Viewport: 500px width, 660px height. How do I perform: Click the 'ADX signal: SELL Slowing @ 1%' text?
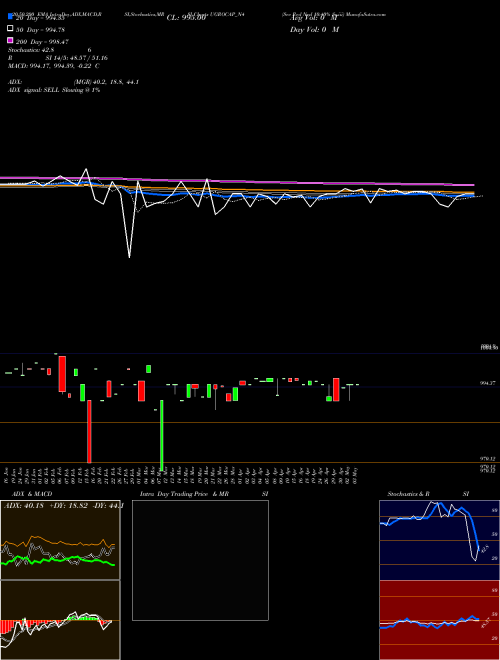tap(54, 90)
